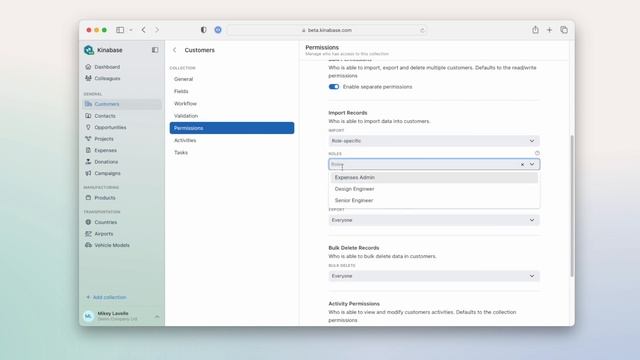
Task: Open Safari sidebar options dropdown arrow
Action: [131, 30]
